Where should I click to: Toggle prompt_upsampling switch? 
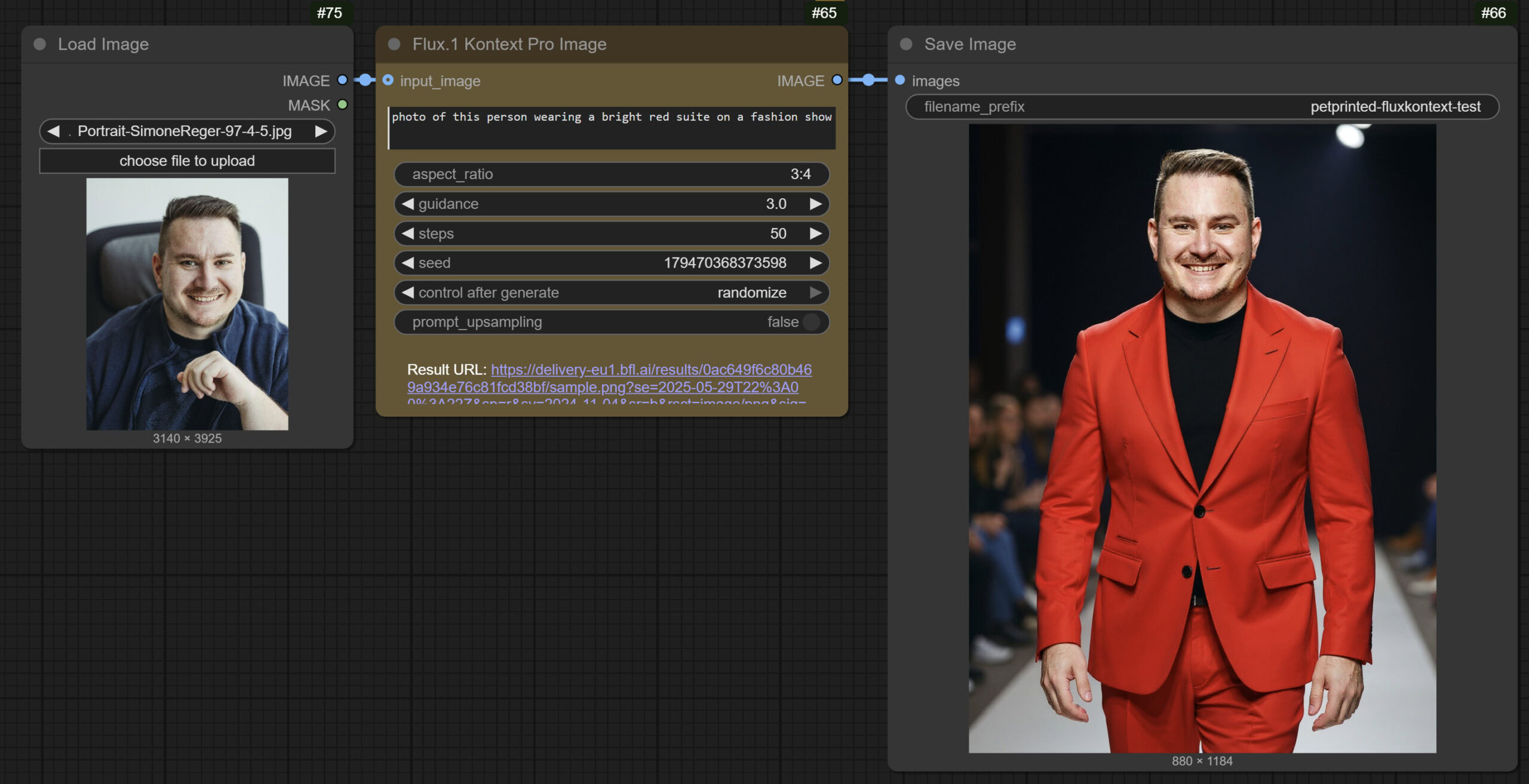click(811, 322)
